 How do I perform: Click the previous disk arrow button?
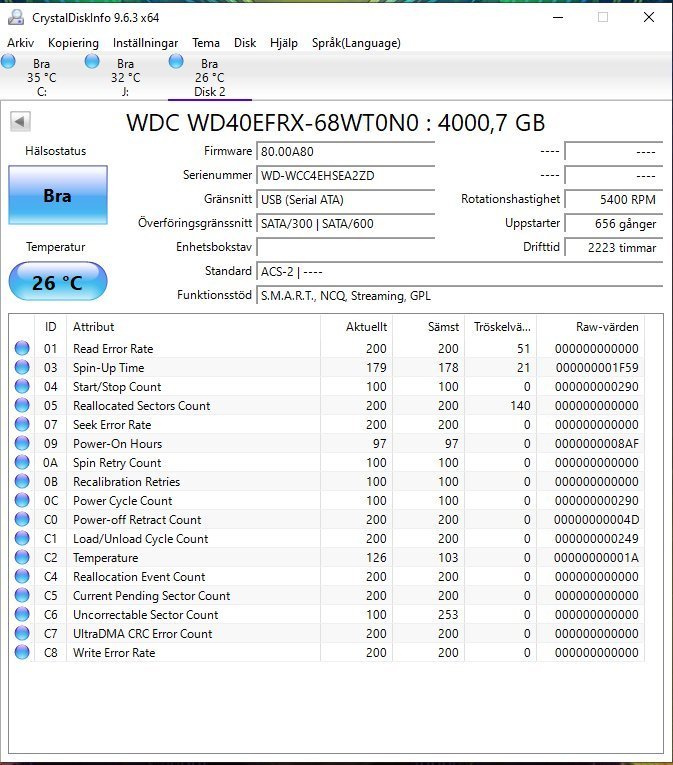pos(20,121)
